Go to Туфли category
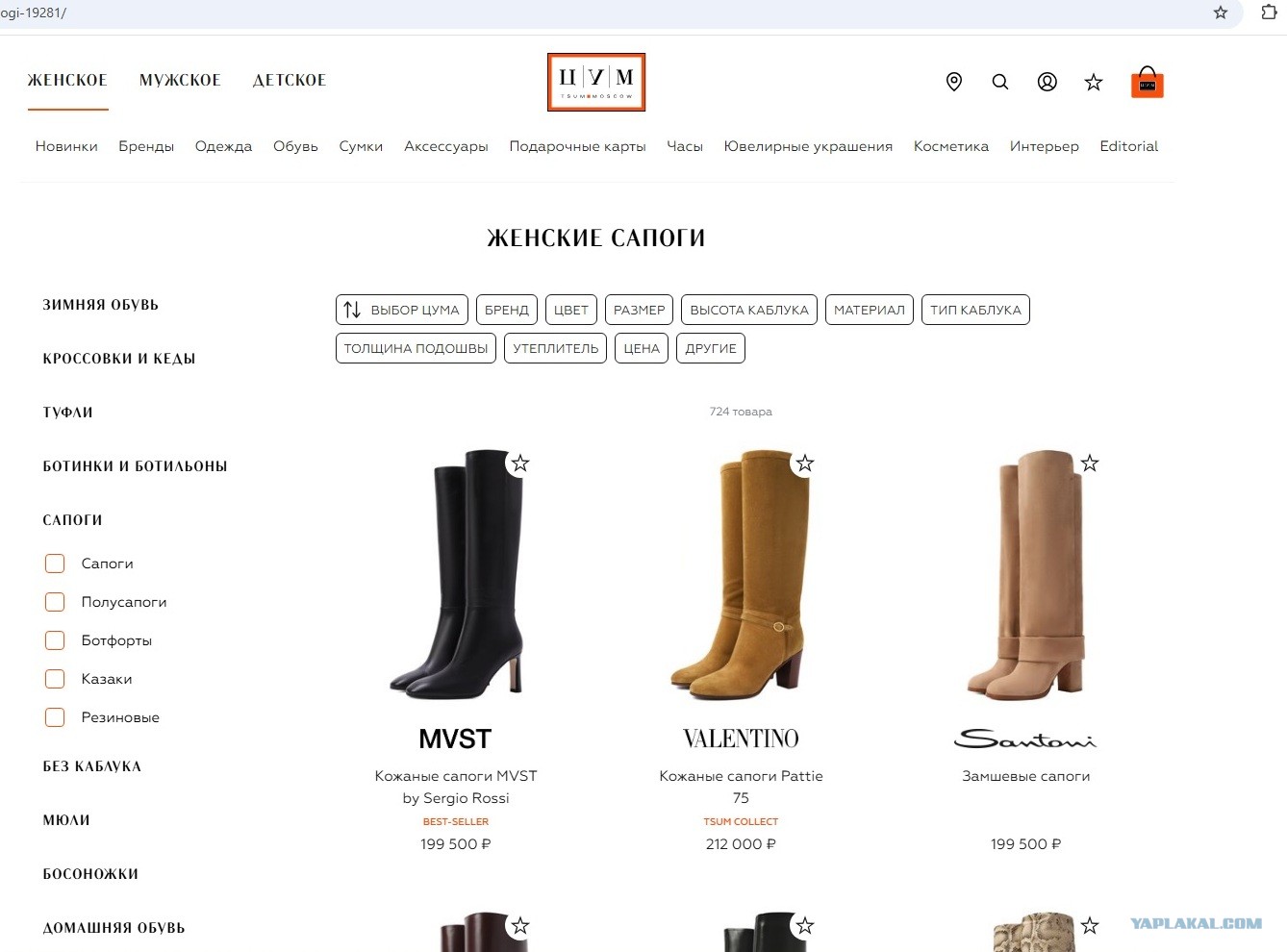Screen dimensions: 1287x952 point(68,413)
